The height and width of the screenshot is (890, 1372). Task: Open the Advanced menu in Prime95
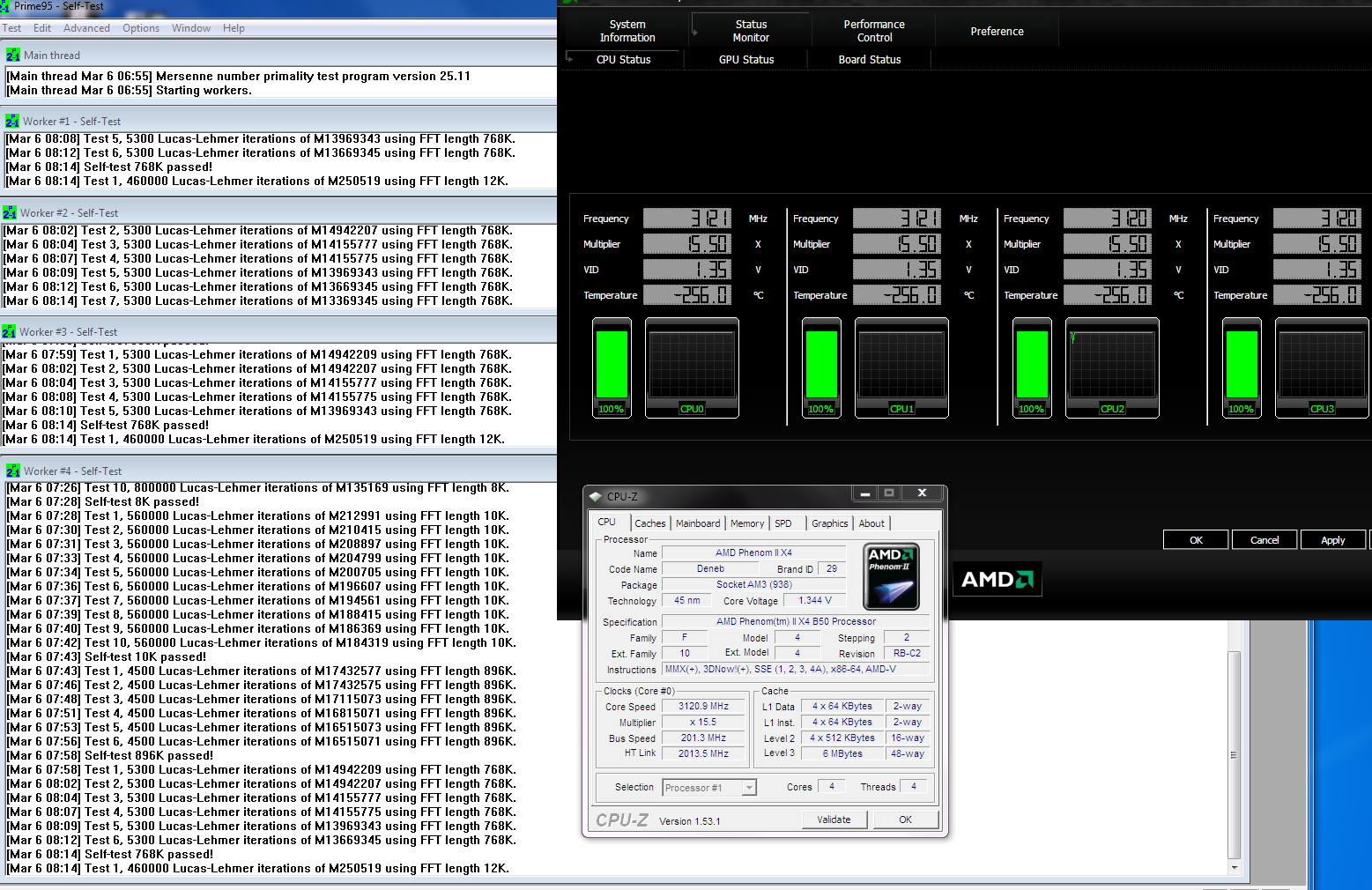86,28
